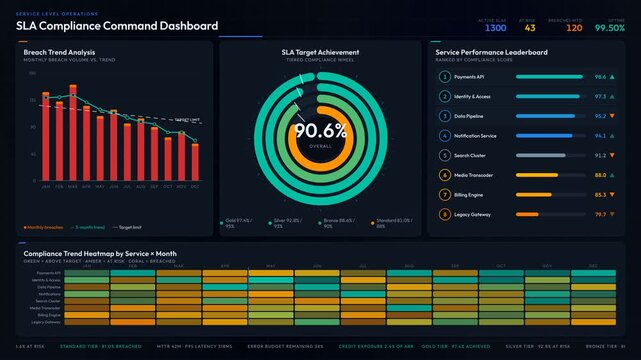Screen dimensions: 641x360
Task: Click the Gold tier legend dot
Action: (222, 223)
